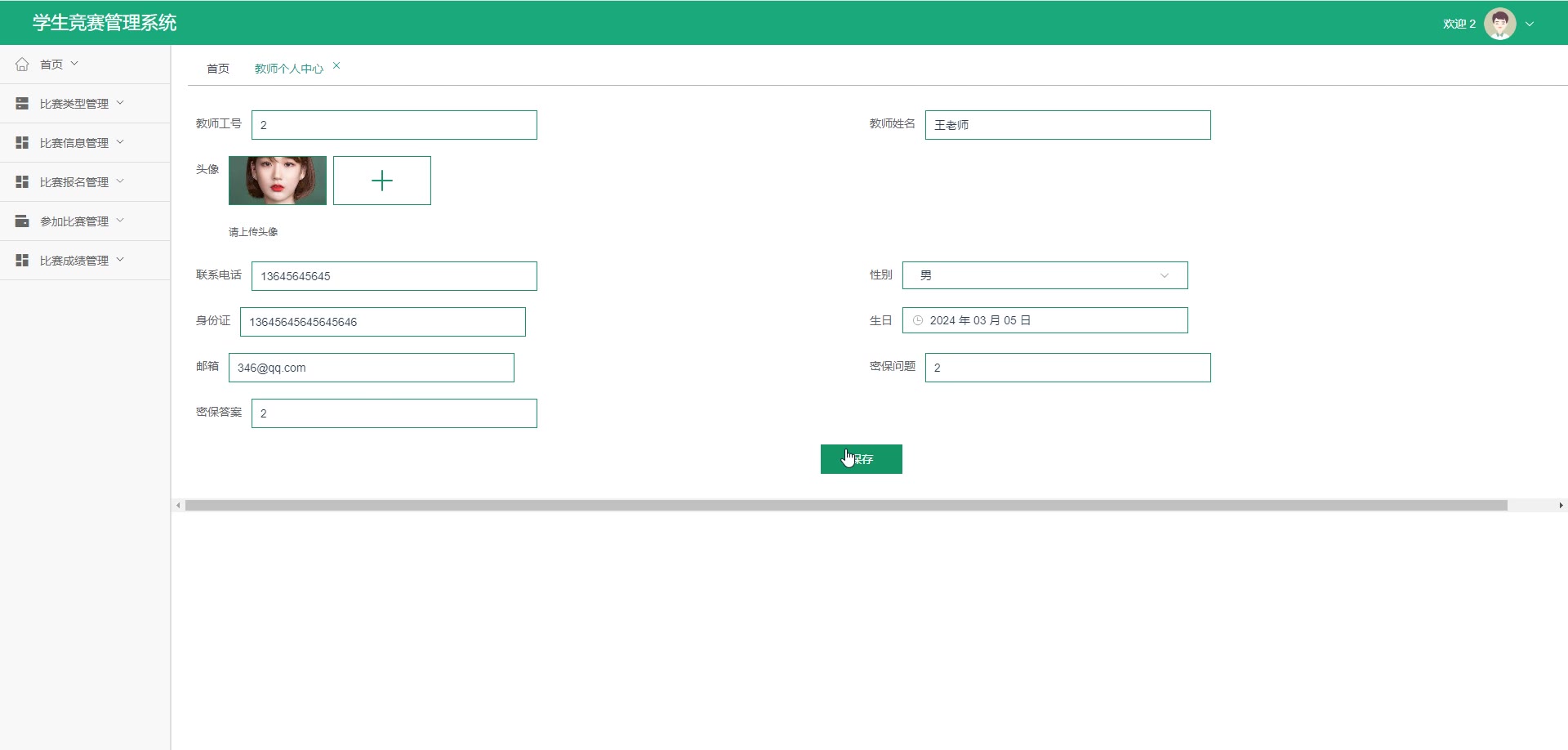
Task: Open 比赛报名管理 menu item
Action: point(85,182)
